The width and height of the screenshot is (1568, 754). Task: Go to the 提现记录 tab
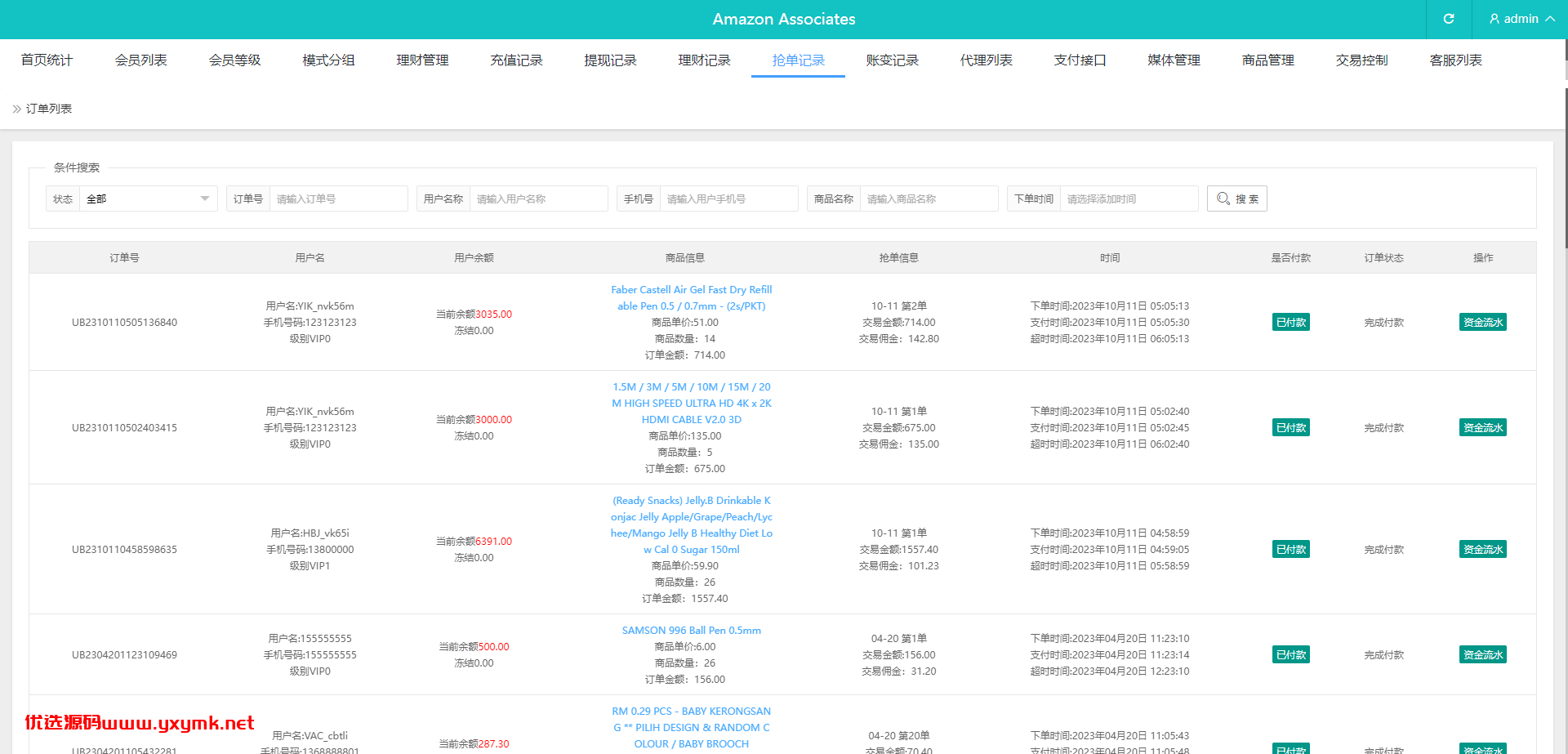coord(611,60)
